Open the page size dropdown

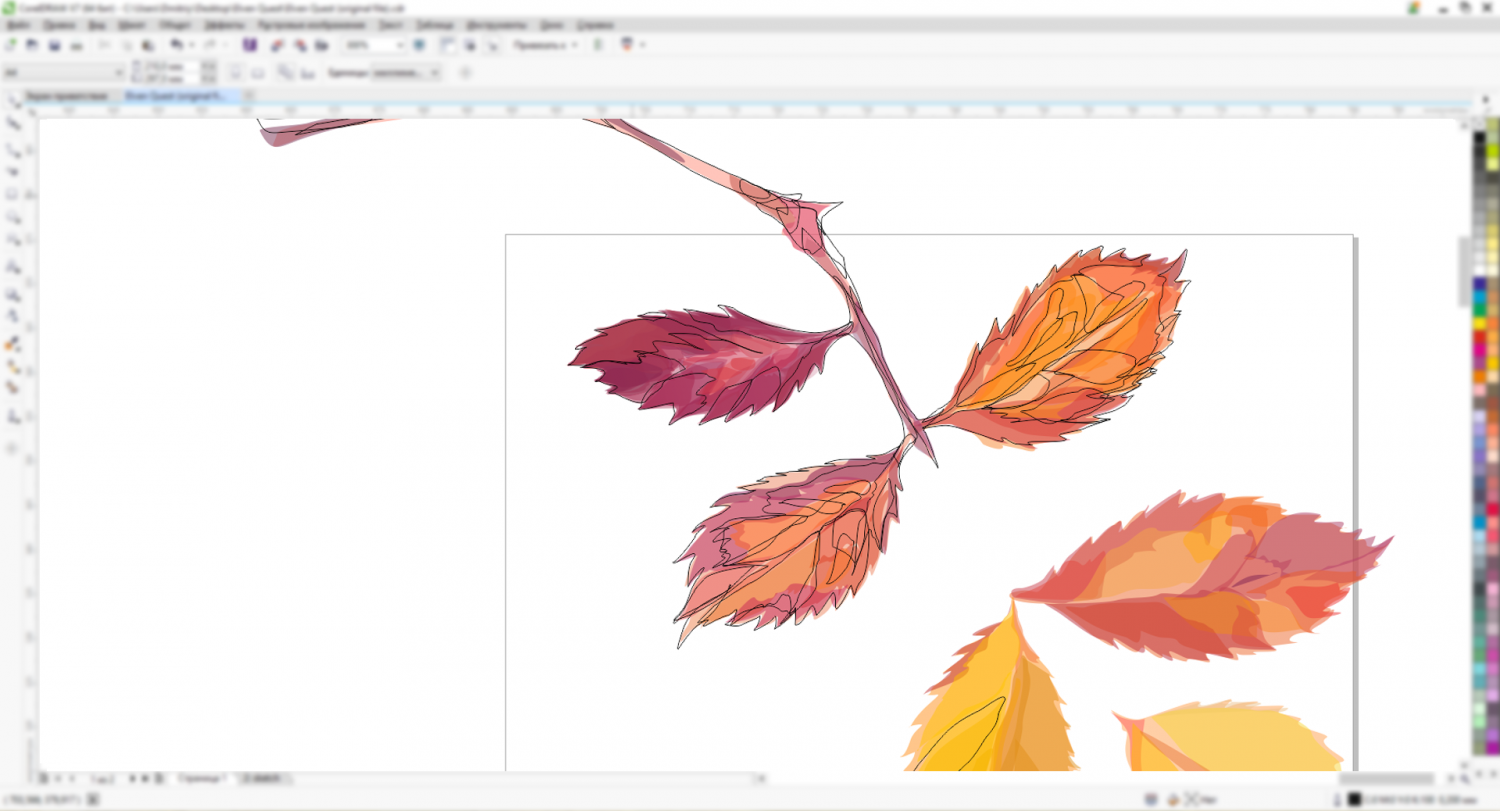[x=119, y=73]
